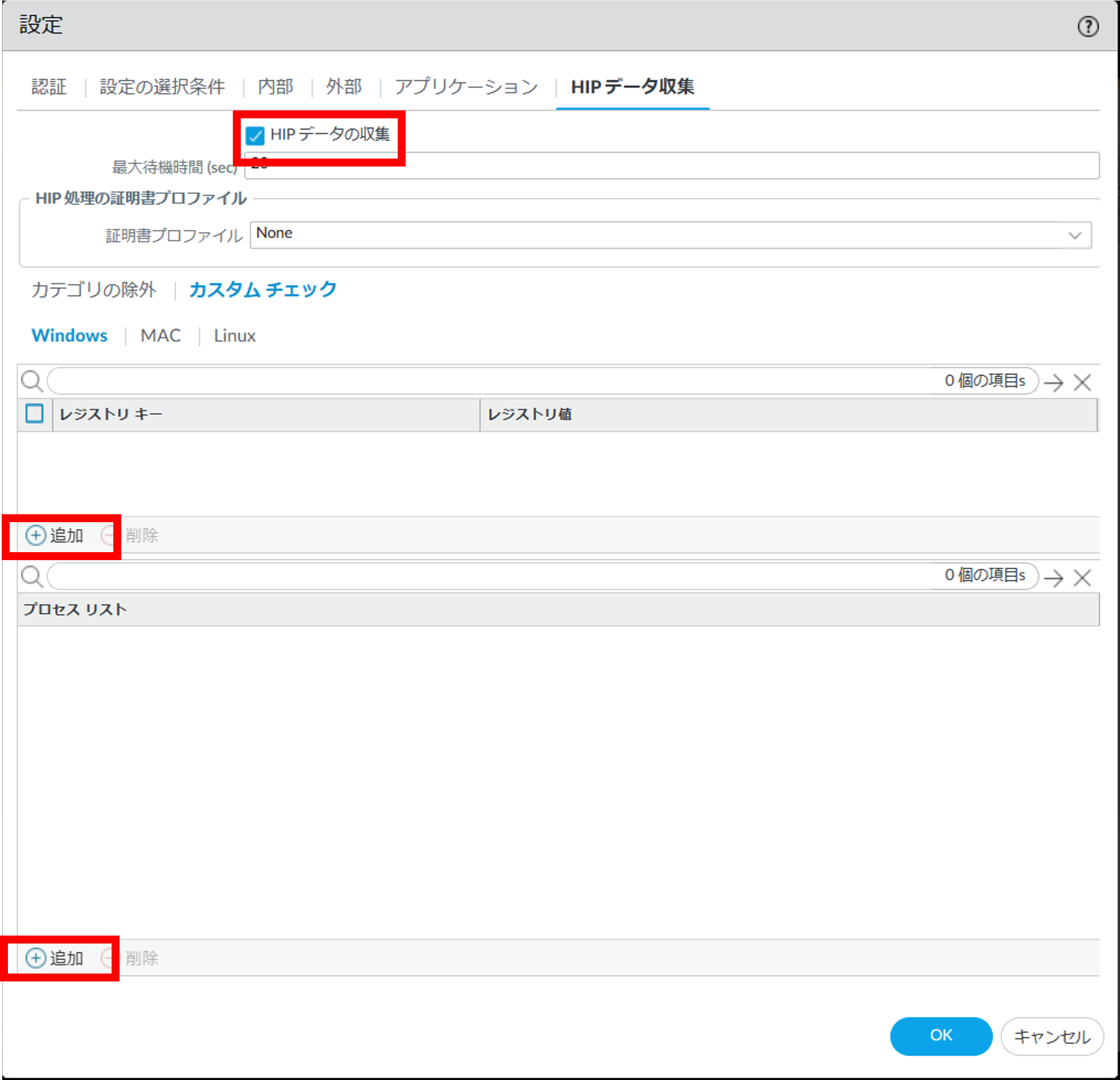Click the registry table search magnifier icon
This screenshot has width=1120, height=1080.
point(31,381)
